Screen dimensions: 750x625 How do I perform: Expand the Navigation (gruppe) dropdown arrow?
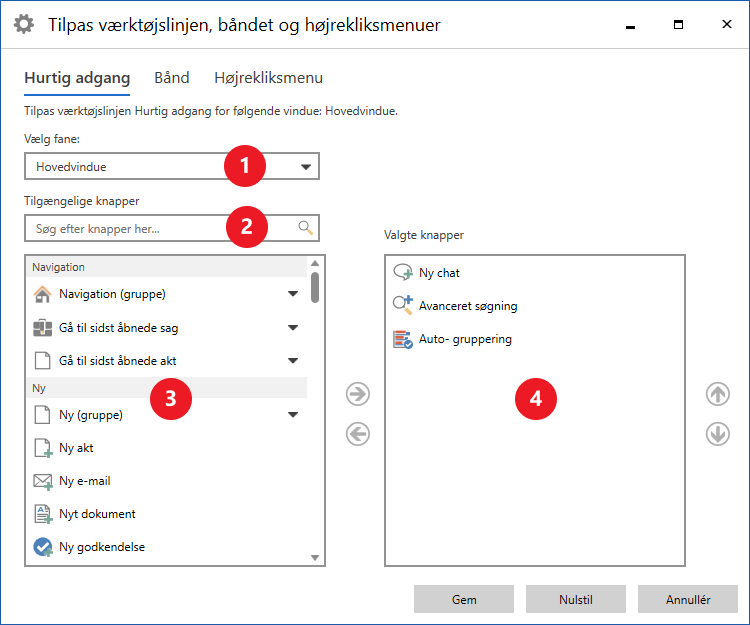click(293, 294)
